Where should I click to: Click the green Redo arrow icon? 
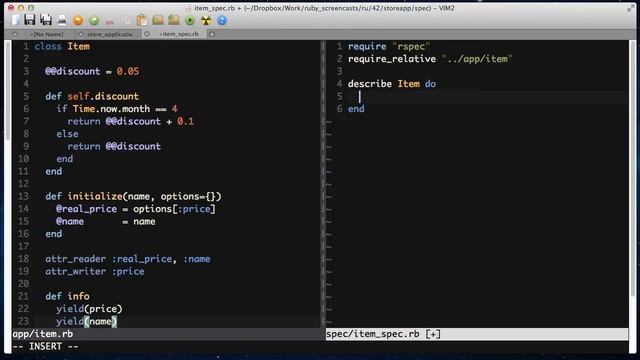tap(94, 20)
